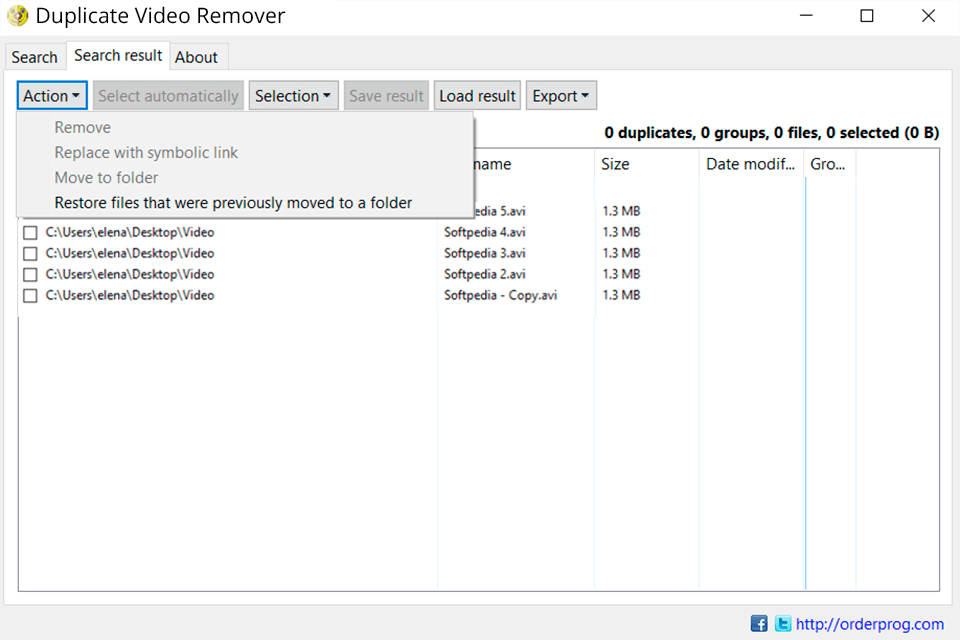Screen dimensions: 960x640
Task: Click the Load result button
Action: 477,95
